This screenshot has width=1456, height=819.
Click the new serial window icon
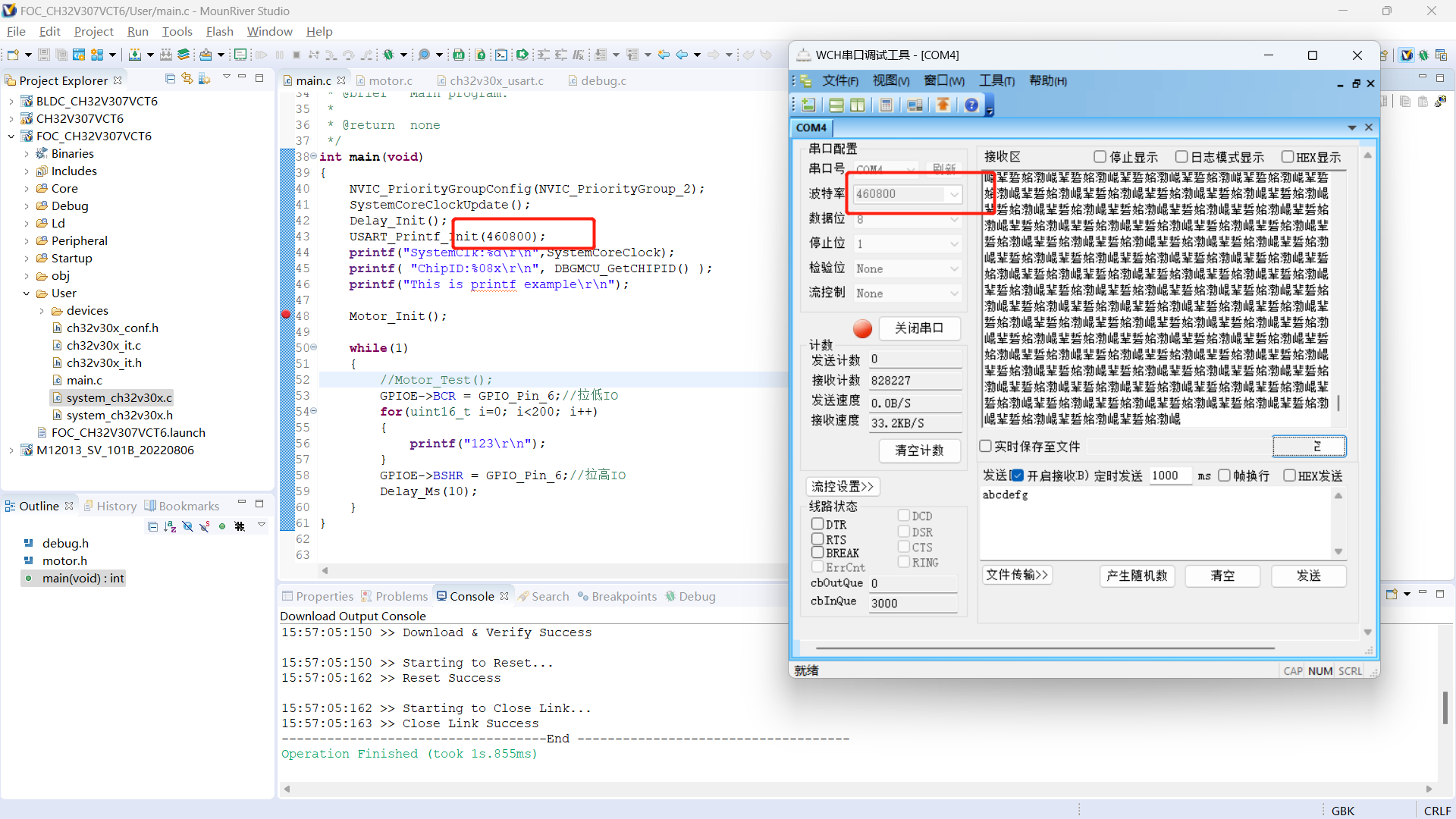point(808,105)
